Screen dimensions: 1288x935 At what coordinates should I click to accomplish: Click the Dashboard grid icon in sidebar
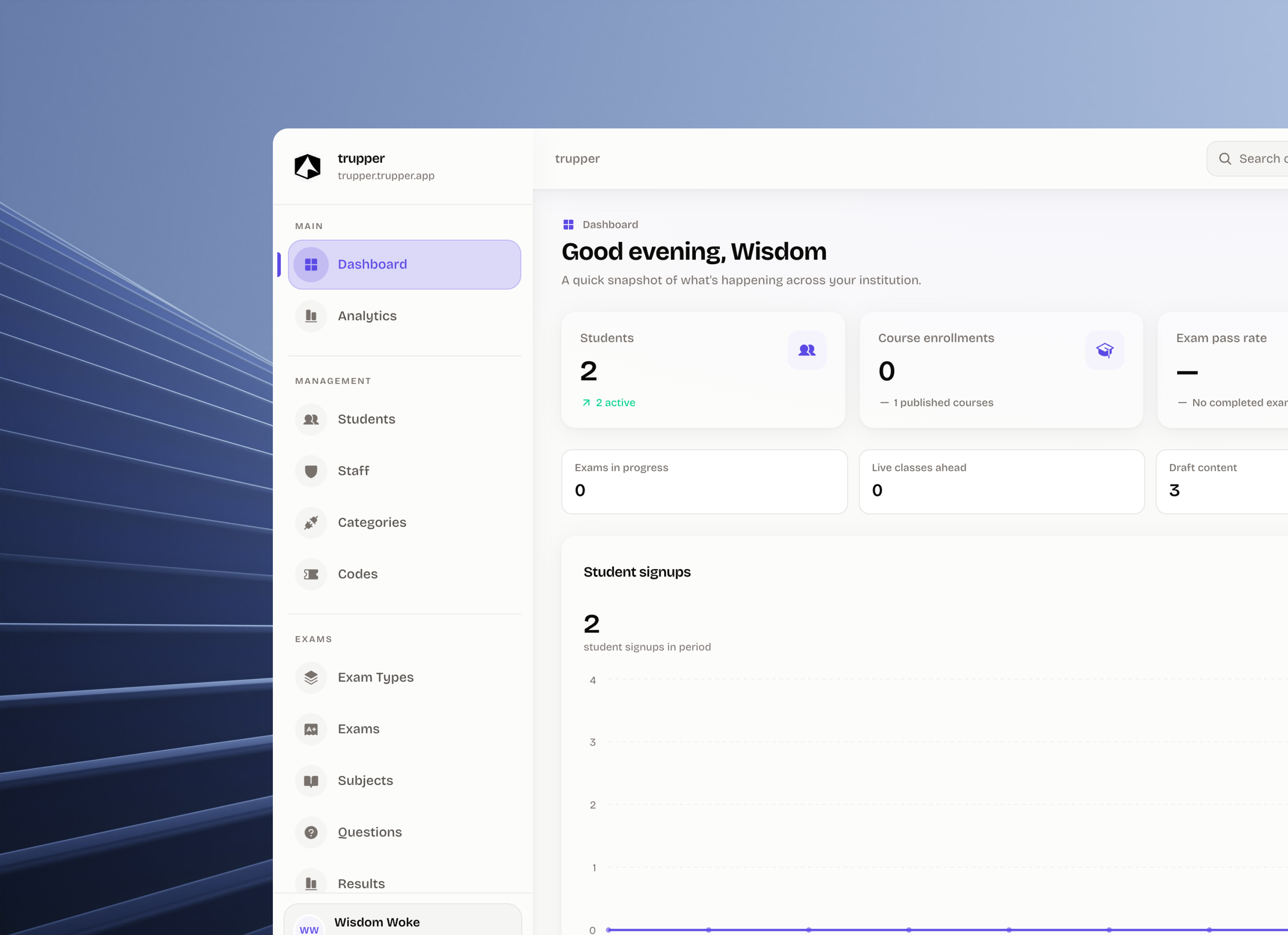(x=311, y=265)
